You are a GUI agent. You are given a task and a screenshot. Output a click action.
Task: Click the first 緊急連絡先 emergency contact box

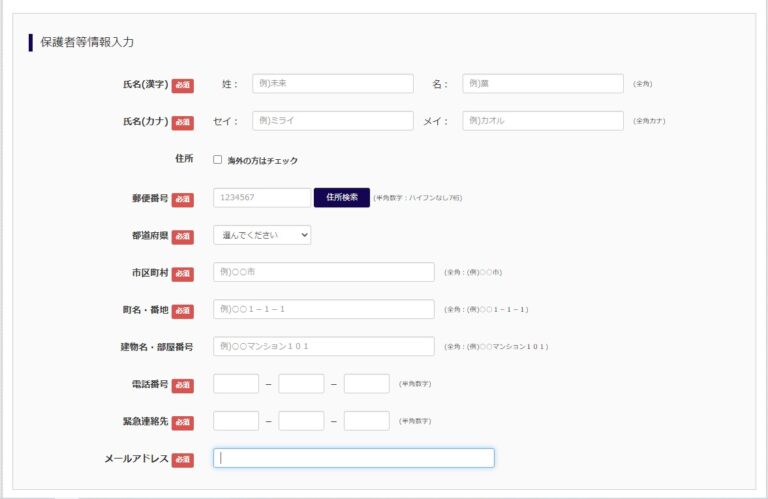tap(236, 421)
